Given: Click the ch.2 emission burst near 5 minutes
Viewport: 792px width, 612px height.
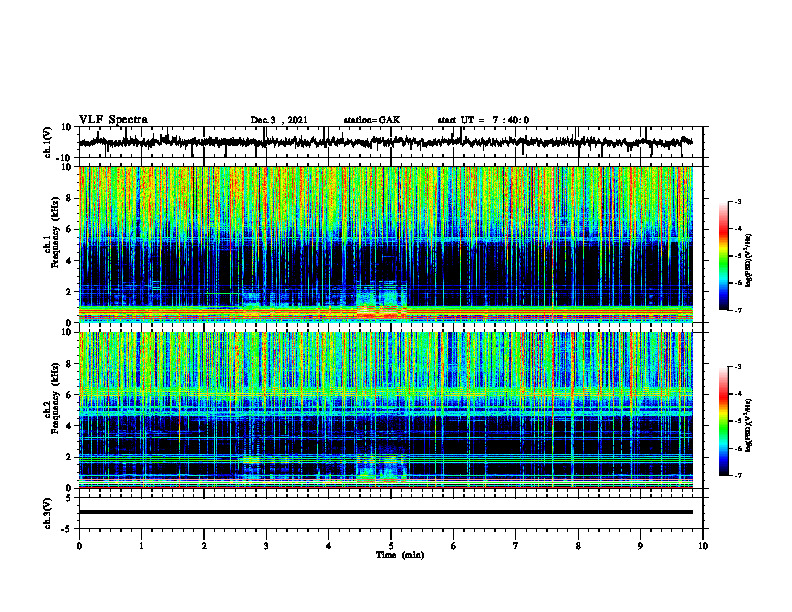Looking at the screenshot, I should [381, 469].
